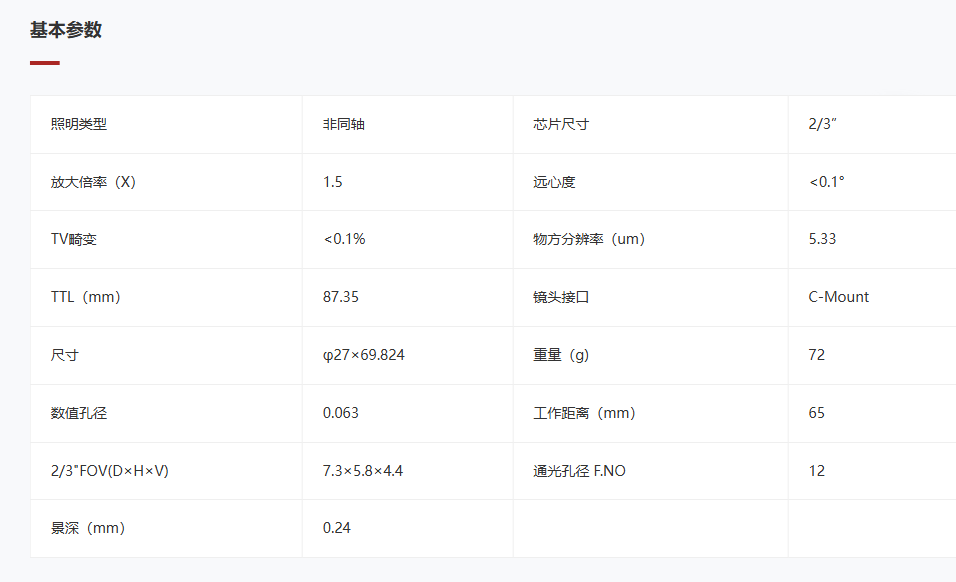Image resolution: width=956 pixels, height=582 pixels.
Task: Select the TV畸变 label
Action: click(74, 240)
